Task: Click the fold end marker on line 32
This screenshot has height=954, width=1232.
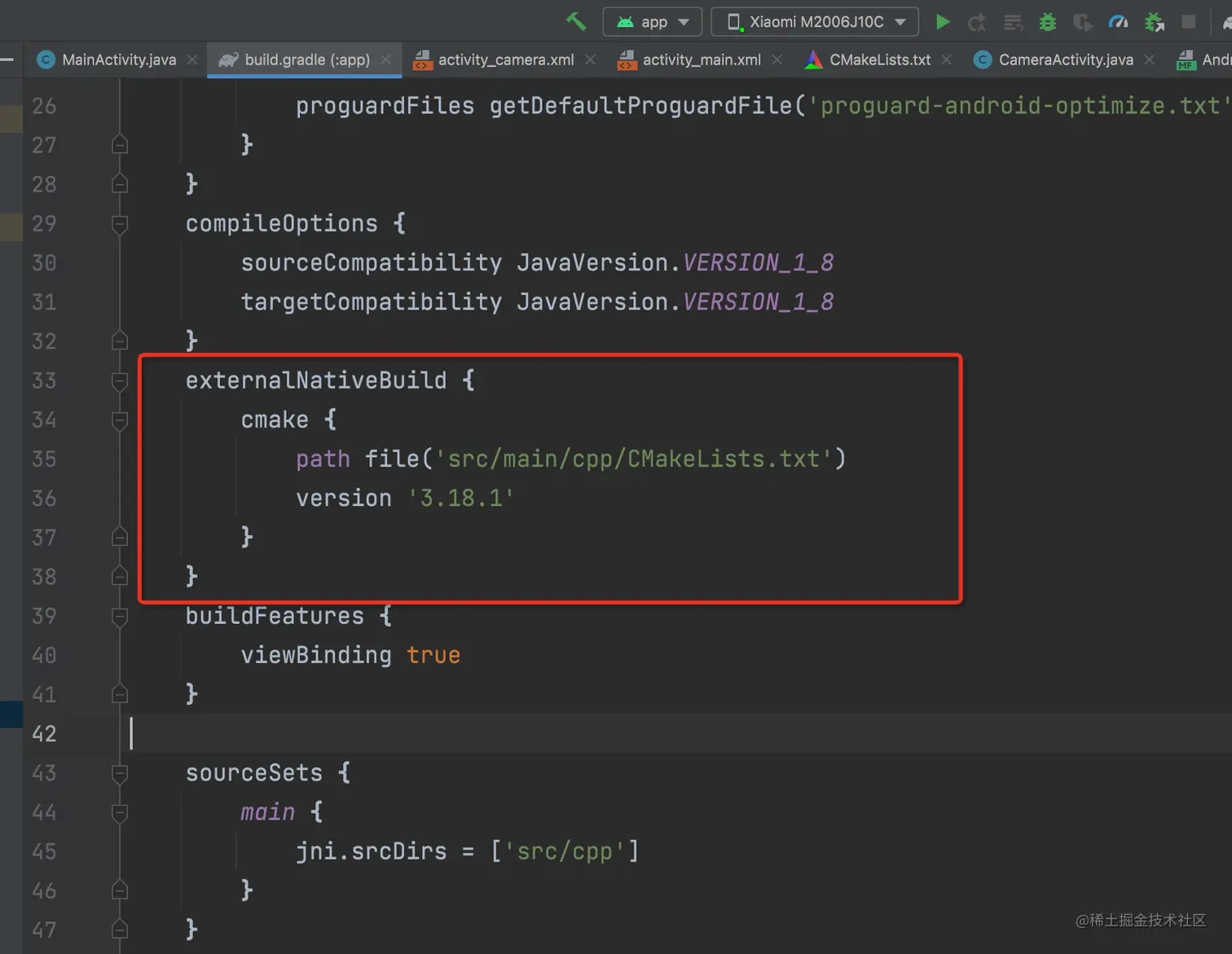Action: (x=120, y=341)
